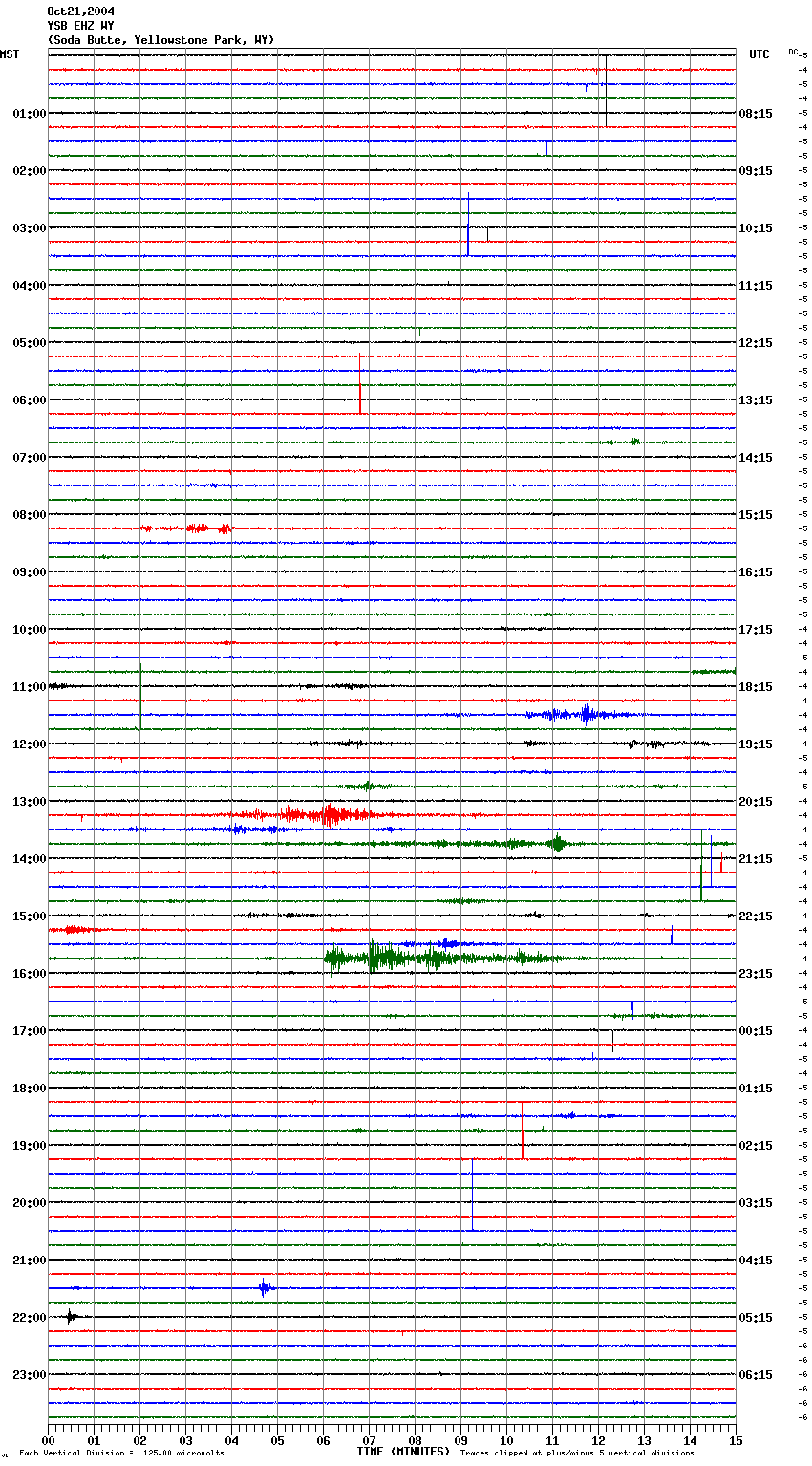Click minute 03 on the bottom time axis
Viewport: 812px width, 1466px height.
click(185, 1441)
